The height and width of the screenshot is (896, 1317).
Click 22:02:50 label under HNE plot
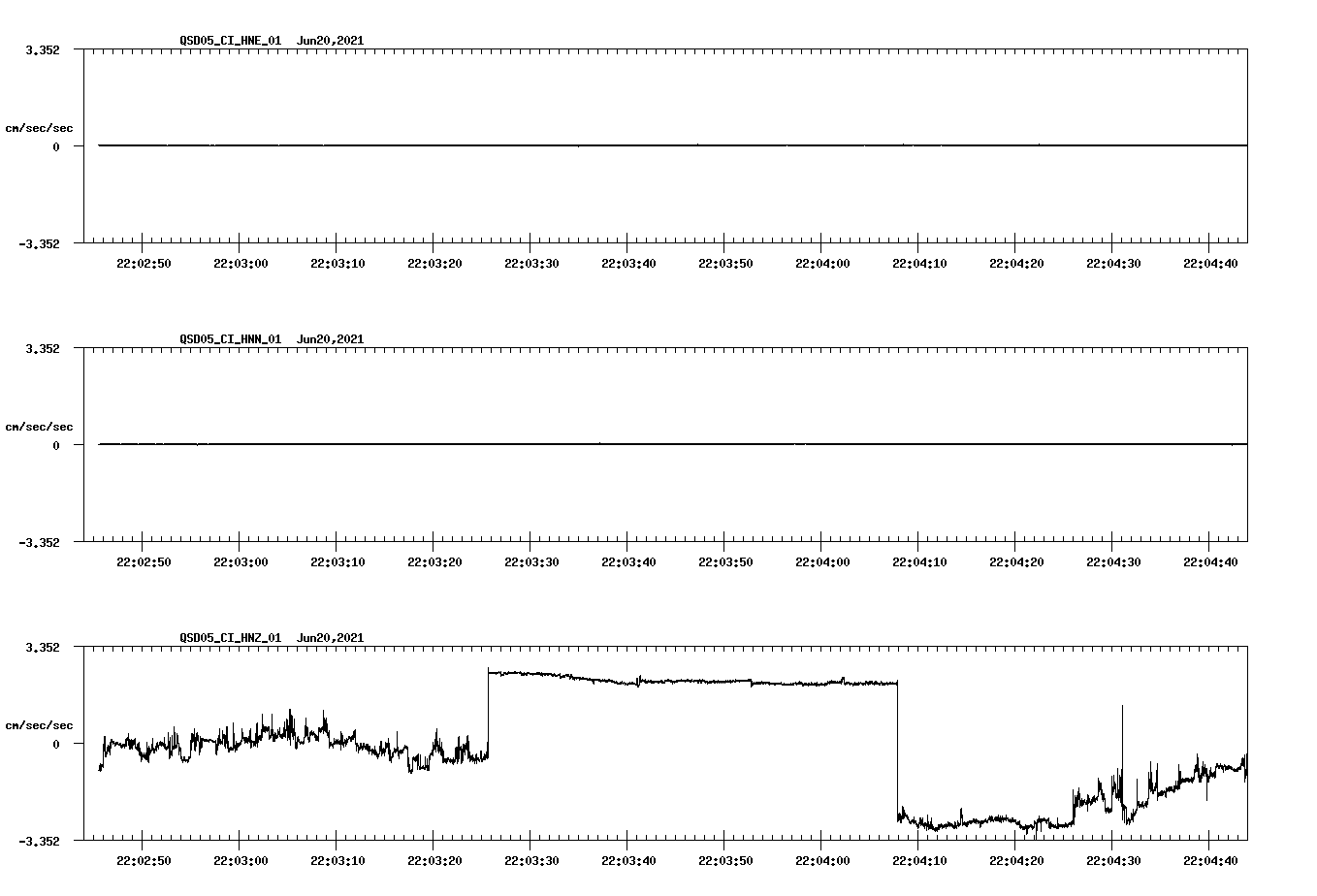click(144, 264)
